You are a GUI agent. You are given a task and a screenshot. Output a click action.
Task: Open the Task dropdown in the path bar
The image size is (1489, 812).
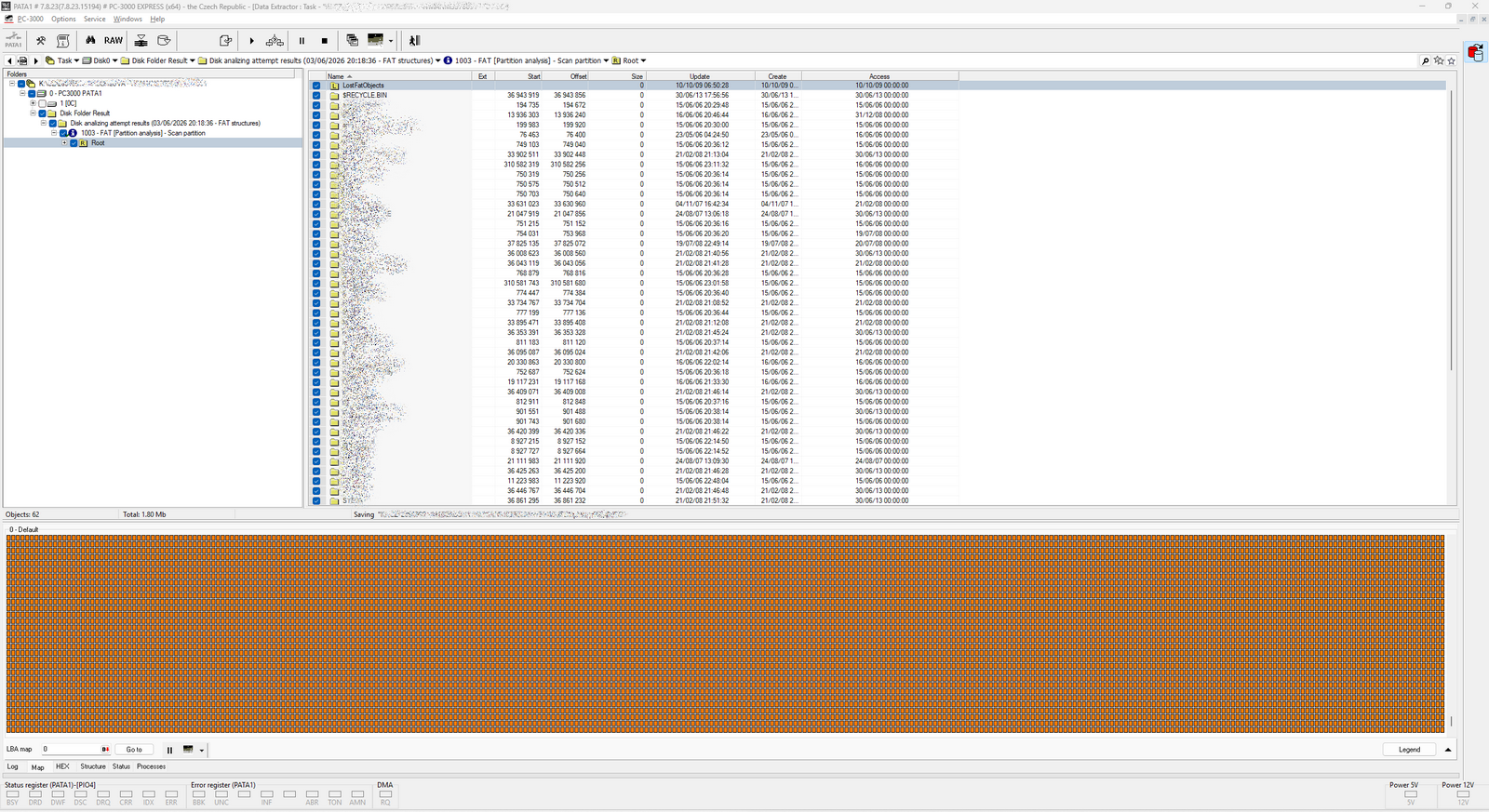coord(76,60)
